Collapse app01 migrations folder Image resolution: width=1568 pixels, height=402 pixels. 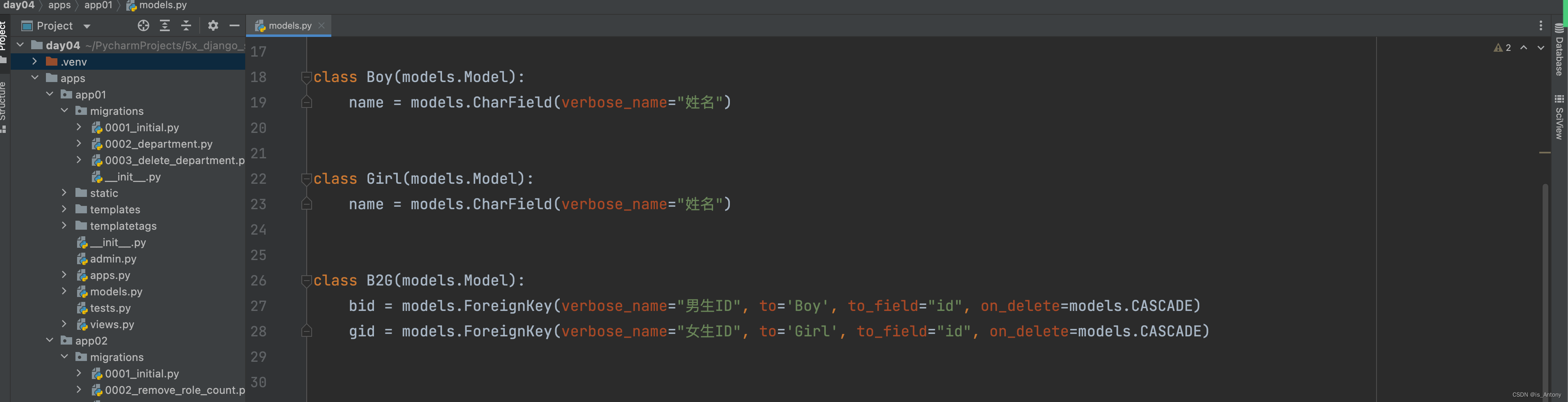(x=64, y=111)
